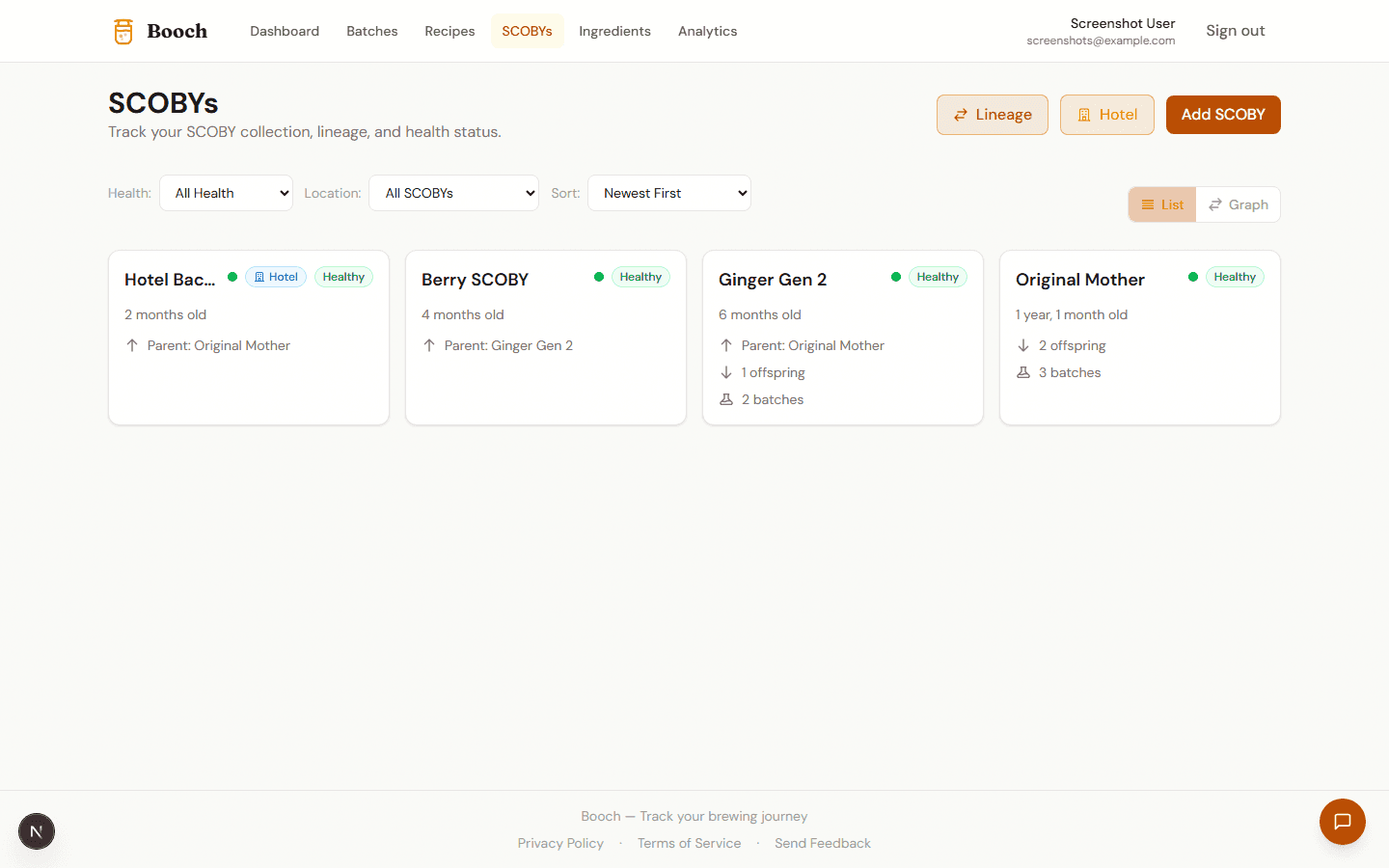
Task: Click green status dot on Hotel Bac... card
Action: [x=232, y=277]
